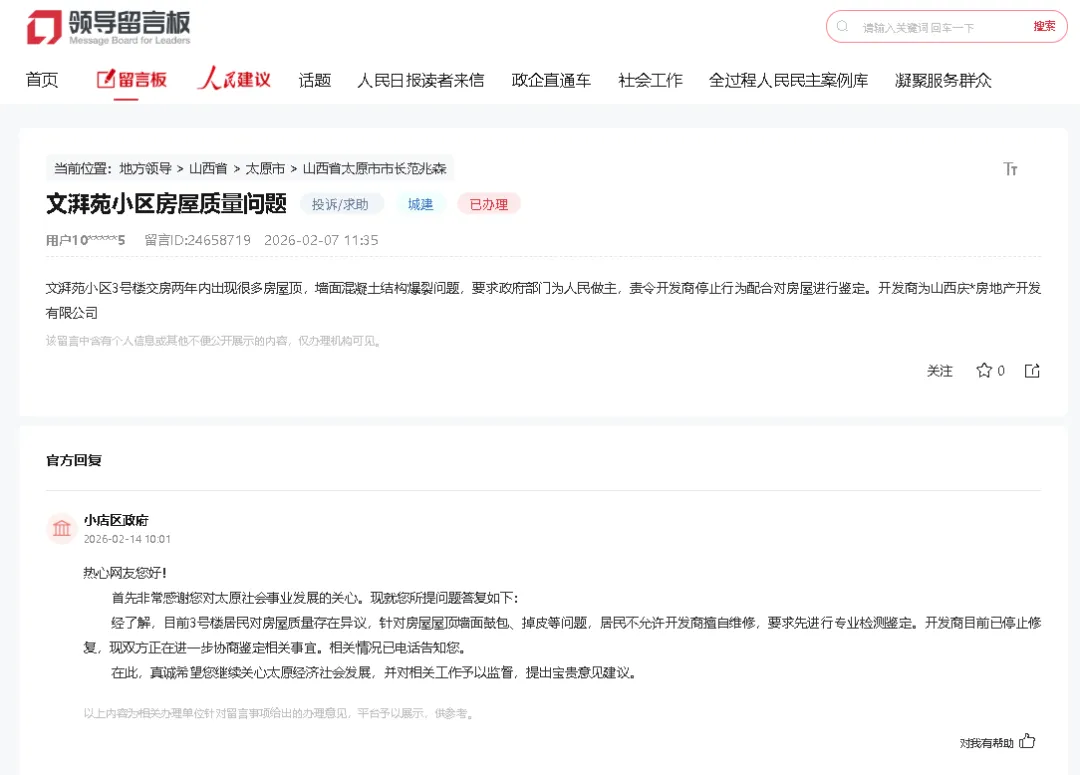Open 政企直通车 nav item
This screenshot has height=775, width=1080.
coord(551,81)
